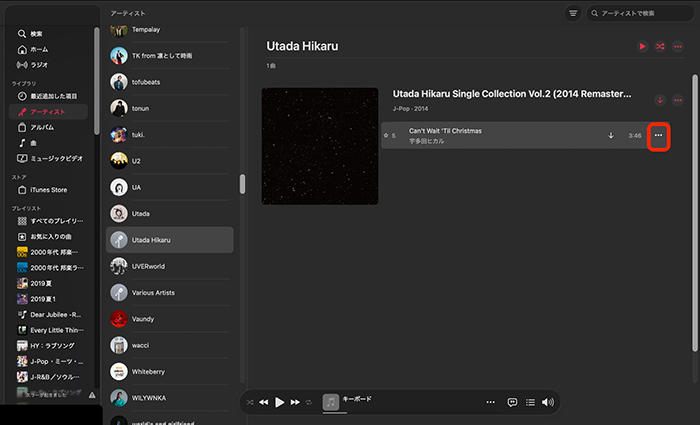Click the artist list scrollbar thumb

coord(242,184)
